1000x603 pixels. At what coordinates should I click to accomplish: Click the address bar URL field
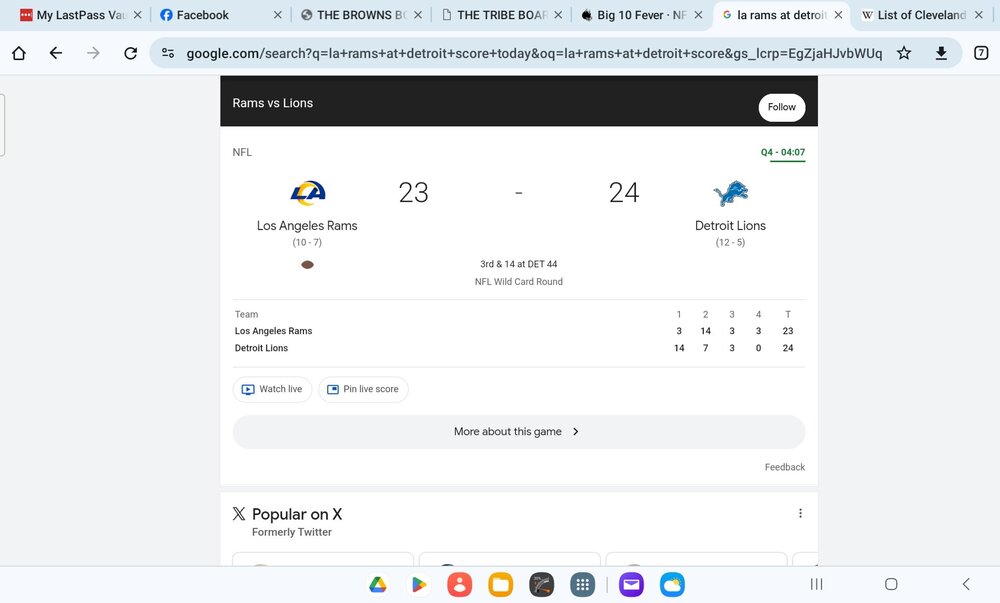[x=534, y=54]
